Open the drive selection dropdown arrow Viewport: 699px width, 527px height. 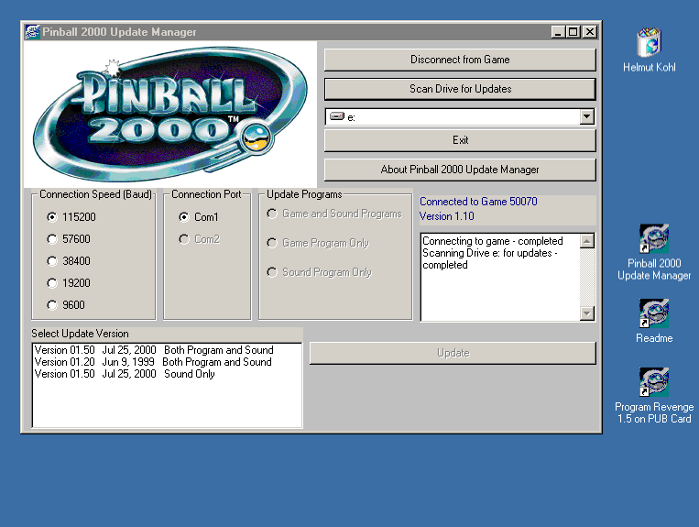[587, 117]
